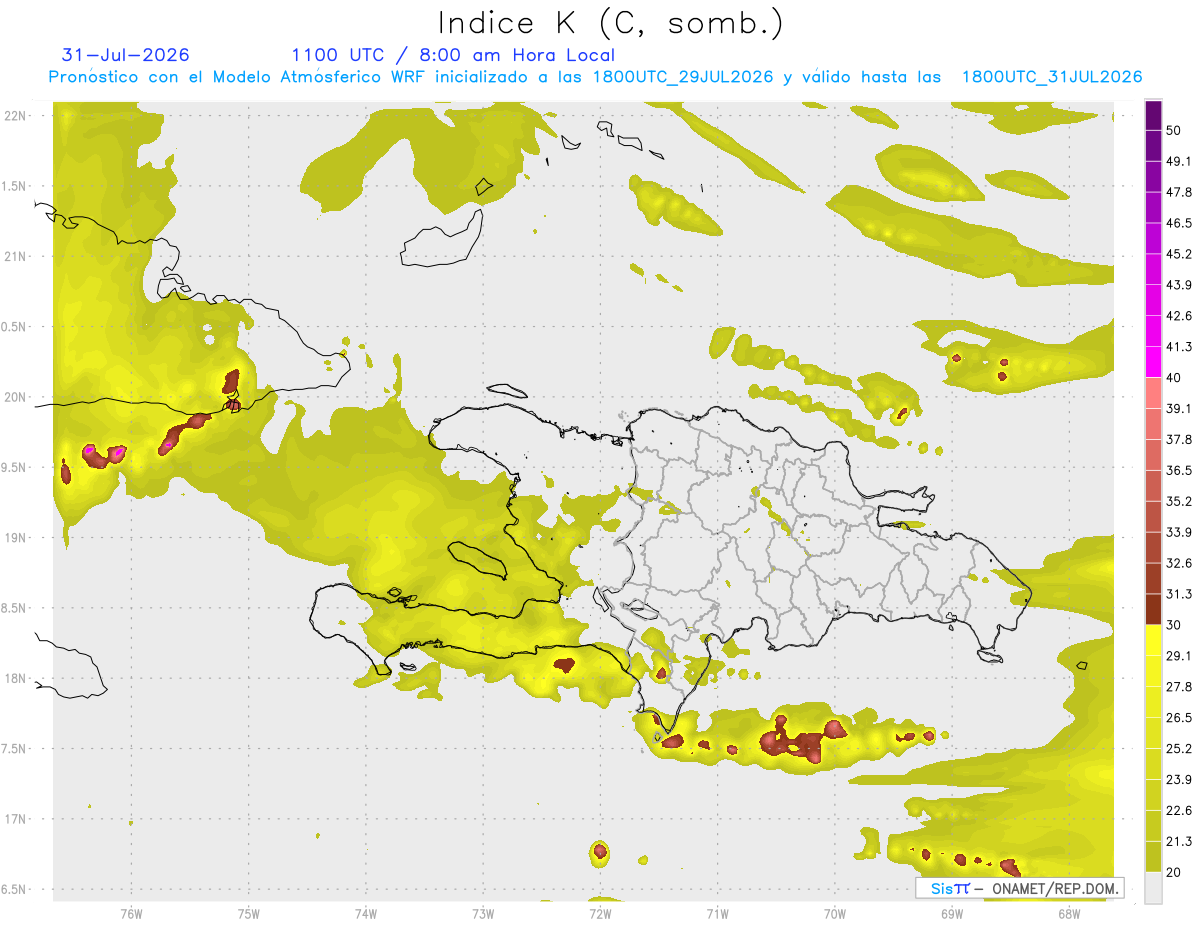1200x927 pixels.
Task: Click the longitude axis label '73W'
Action: (483, 914)
